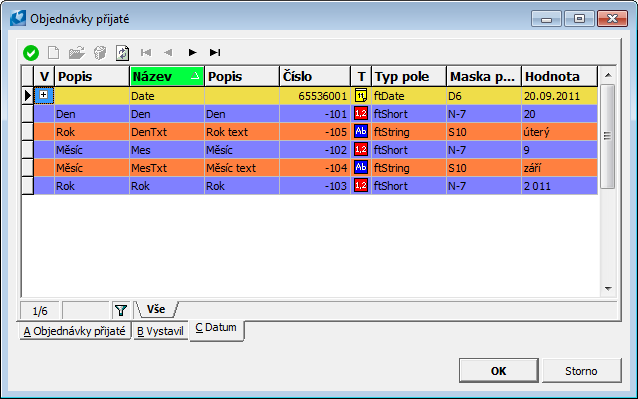638x399 pixels.
Task: Go to previous record arrow
Action: [x=168, y=52]
